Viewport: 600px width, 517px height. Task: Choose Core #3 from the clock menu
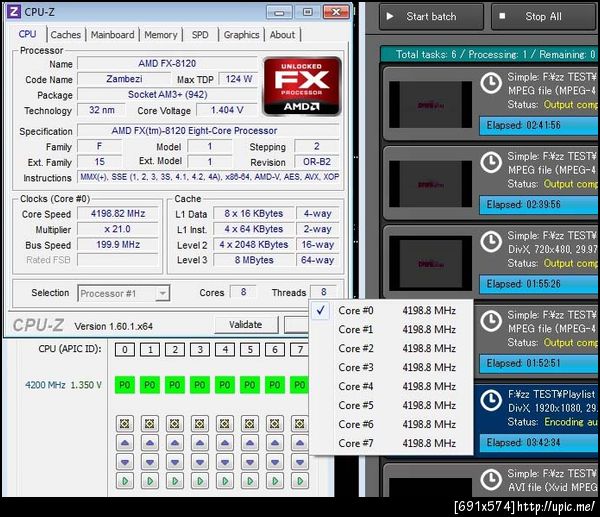coord(391,367)
